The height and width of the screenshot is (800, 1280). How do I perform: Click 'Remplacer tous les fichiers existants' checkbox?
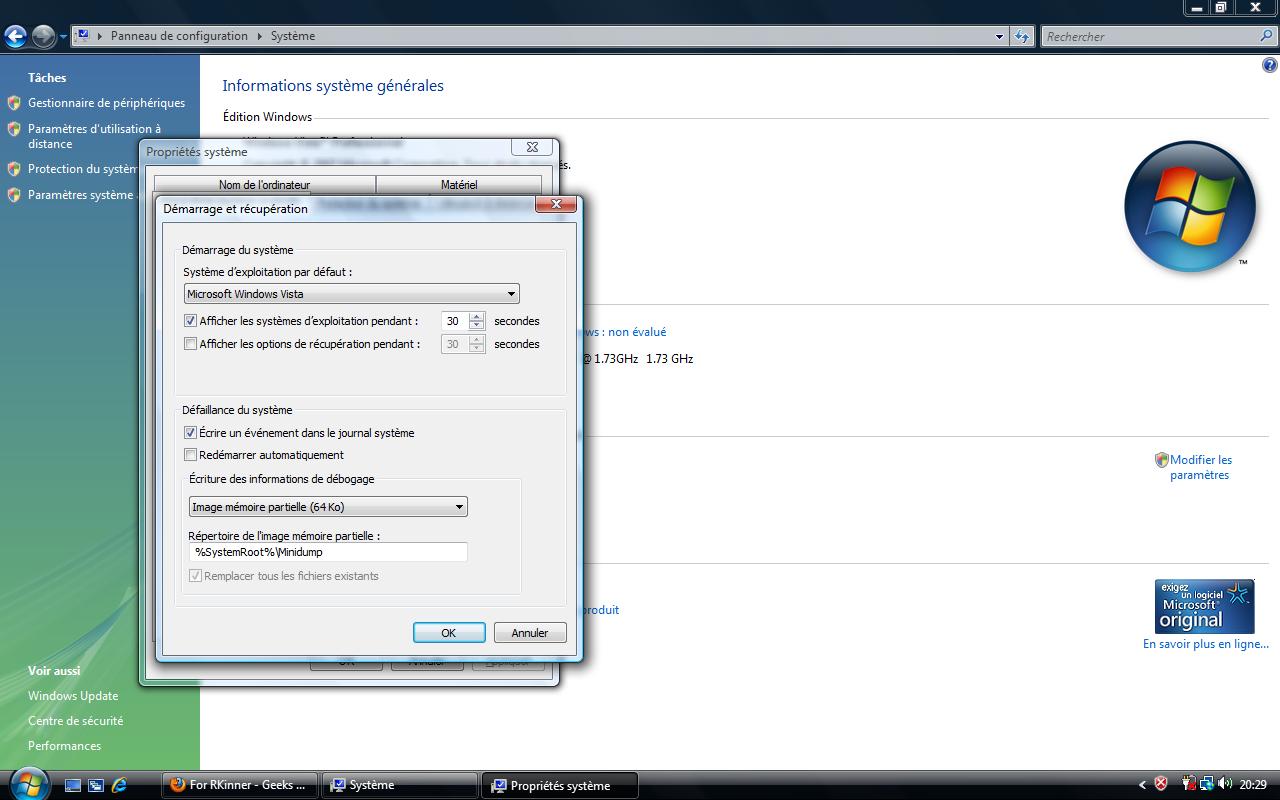tap(196, 576)
